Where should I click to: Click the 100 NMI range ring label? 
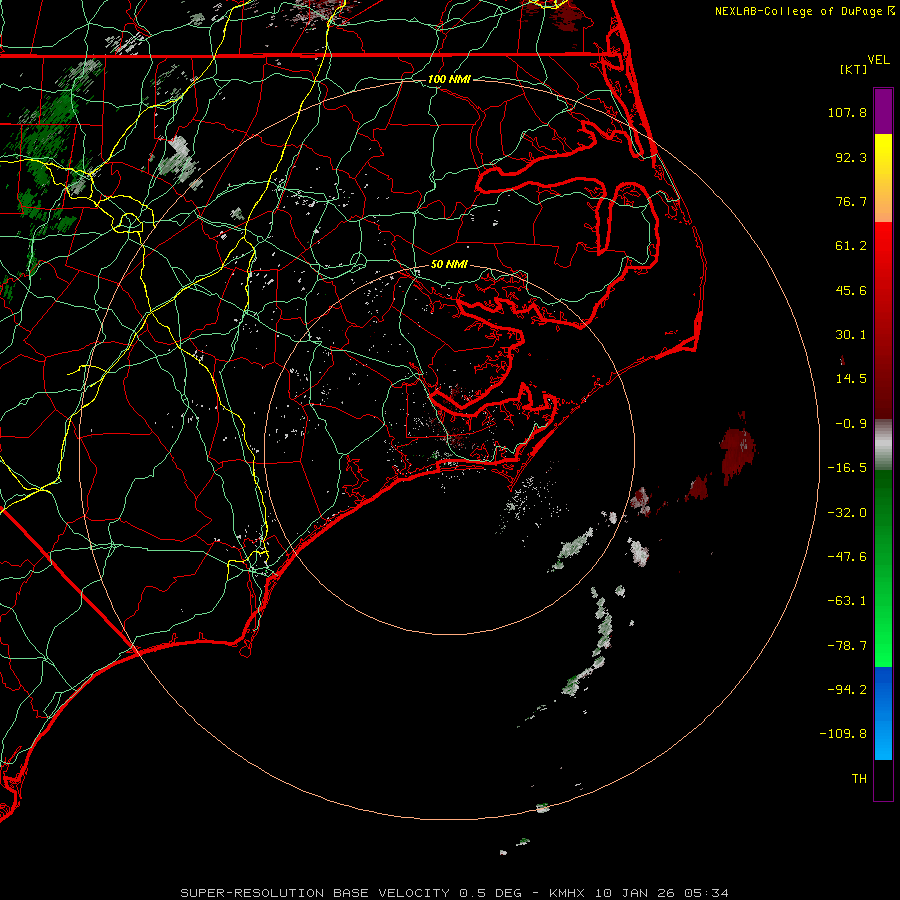[449, 79]
